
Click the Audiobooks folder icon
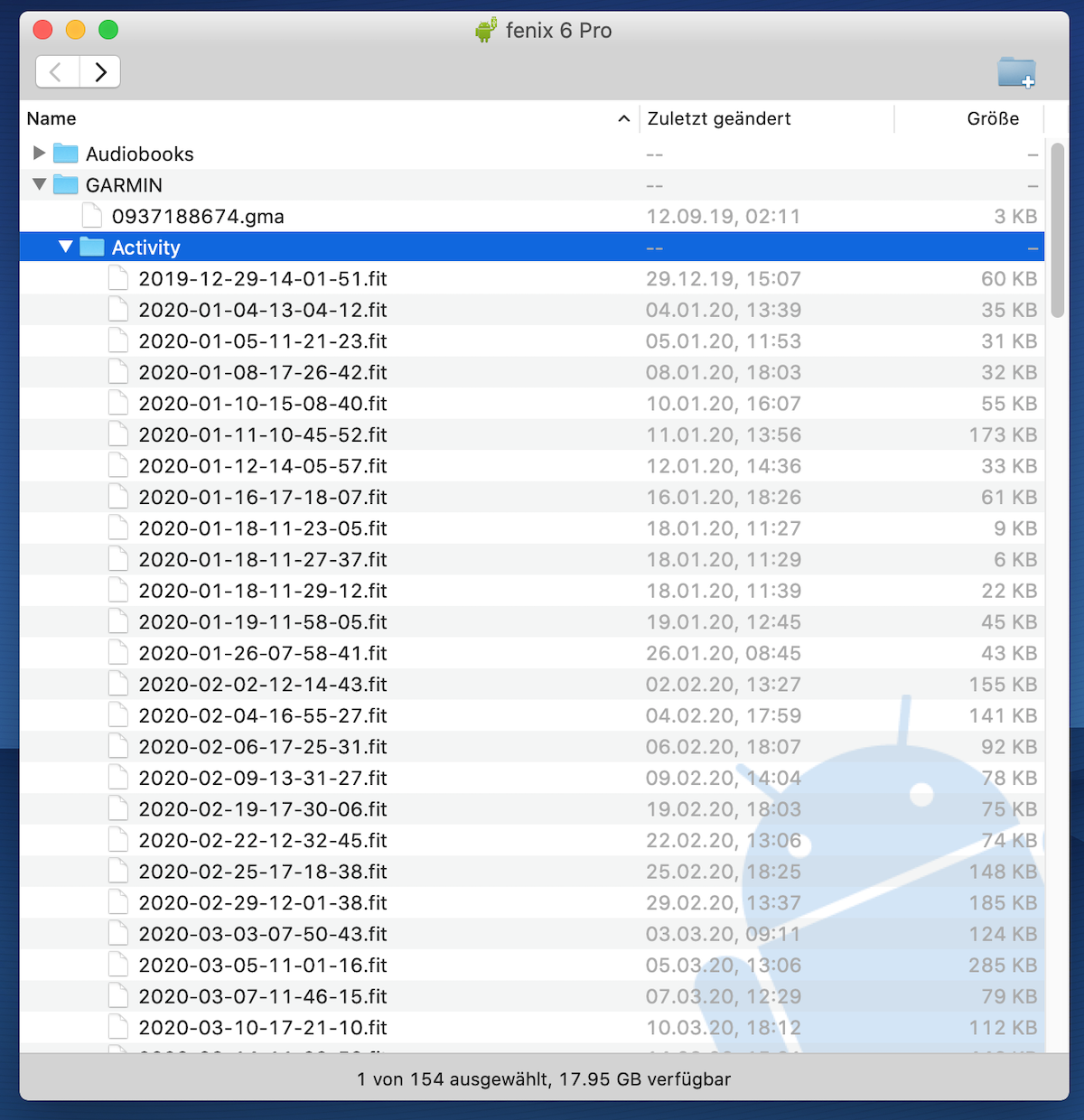pyautogui.click(x=67, y=154)
